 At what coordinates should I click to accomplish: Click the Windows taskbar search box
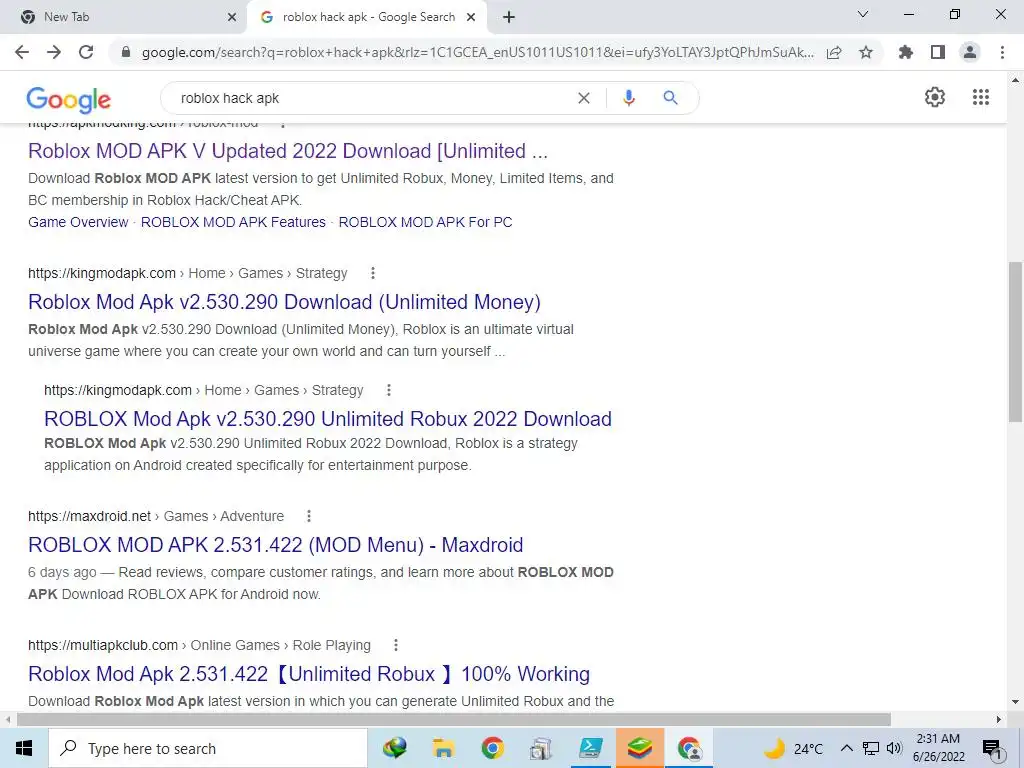208,748
